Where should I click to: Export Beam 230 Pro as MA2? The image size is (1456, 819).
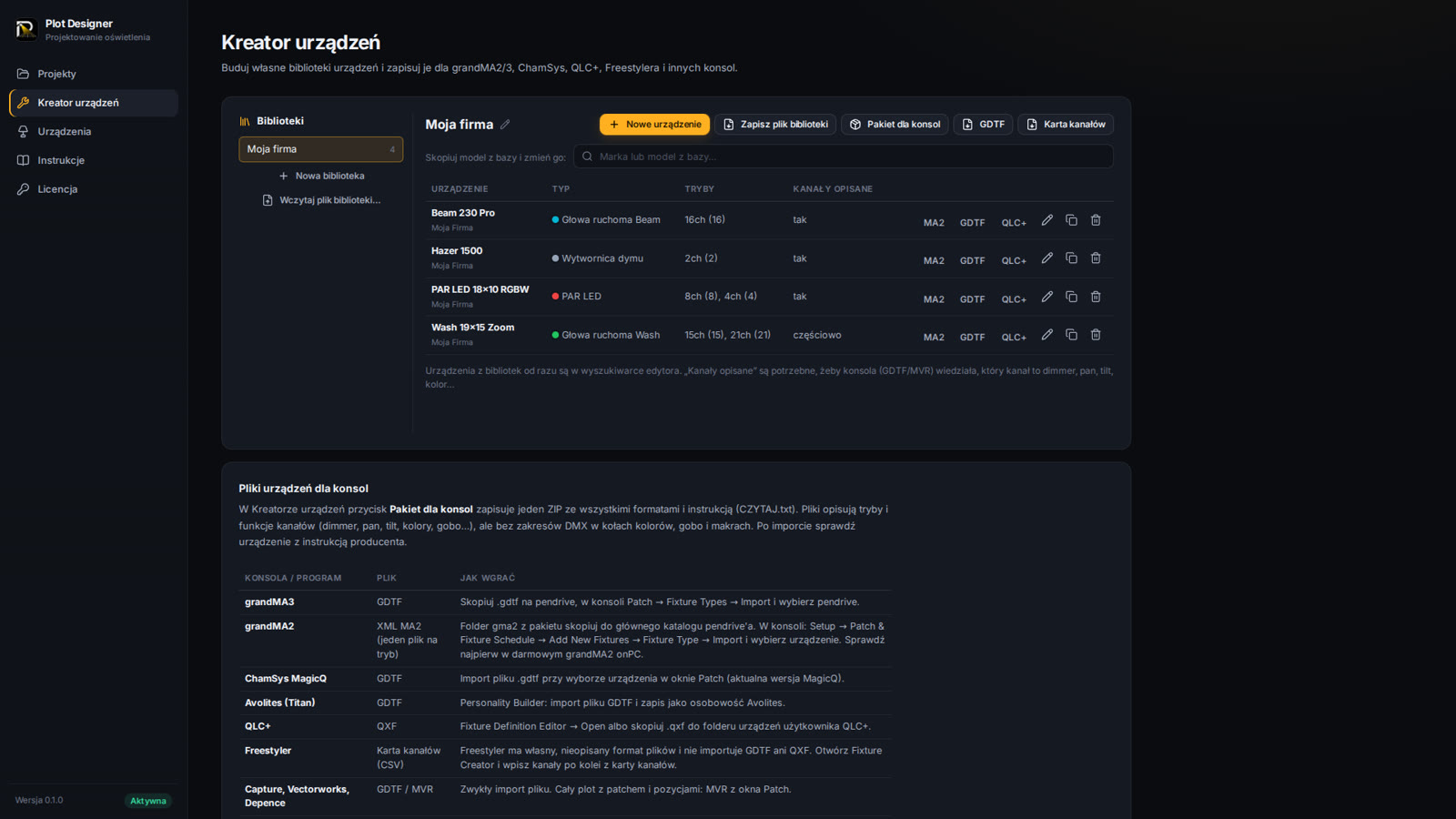point(934,222)
